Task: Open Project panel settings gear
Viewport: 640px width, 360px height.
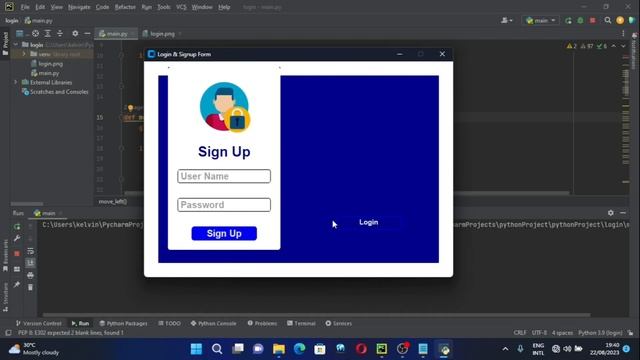Action: click(75, 33)
